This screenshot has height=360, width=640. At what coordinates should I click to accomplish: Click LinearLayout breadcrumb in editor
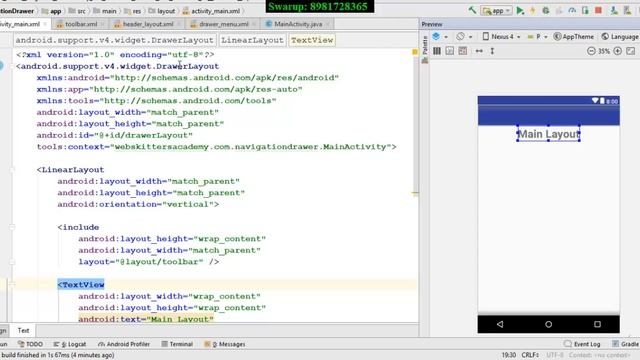coord(252,40)
